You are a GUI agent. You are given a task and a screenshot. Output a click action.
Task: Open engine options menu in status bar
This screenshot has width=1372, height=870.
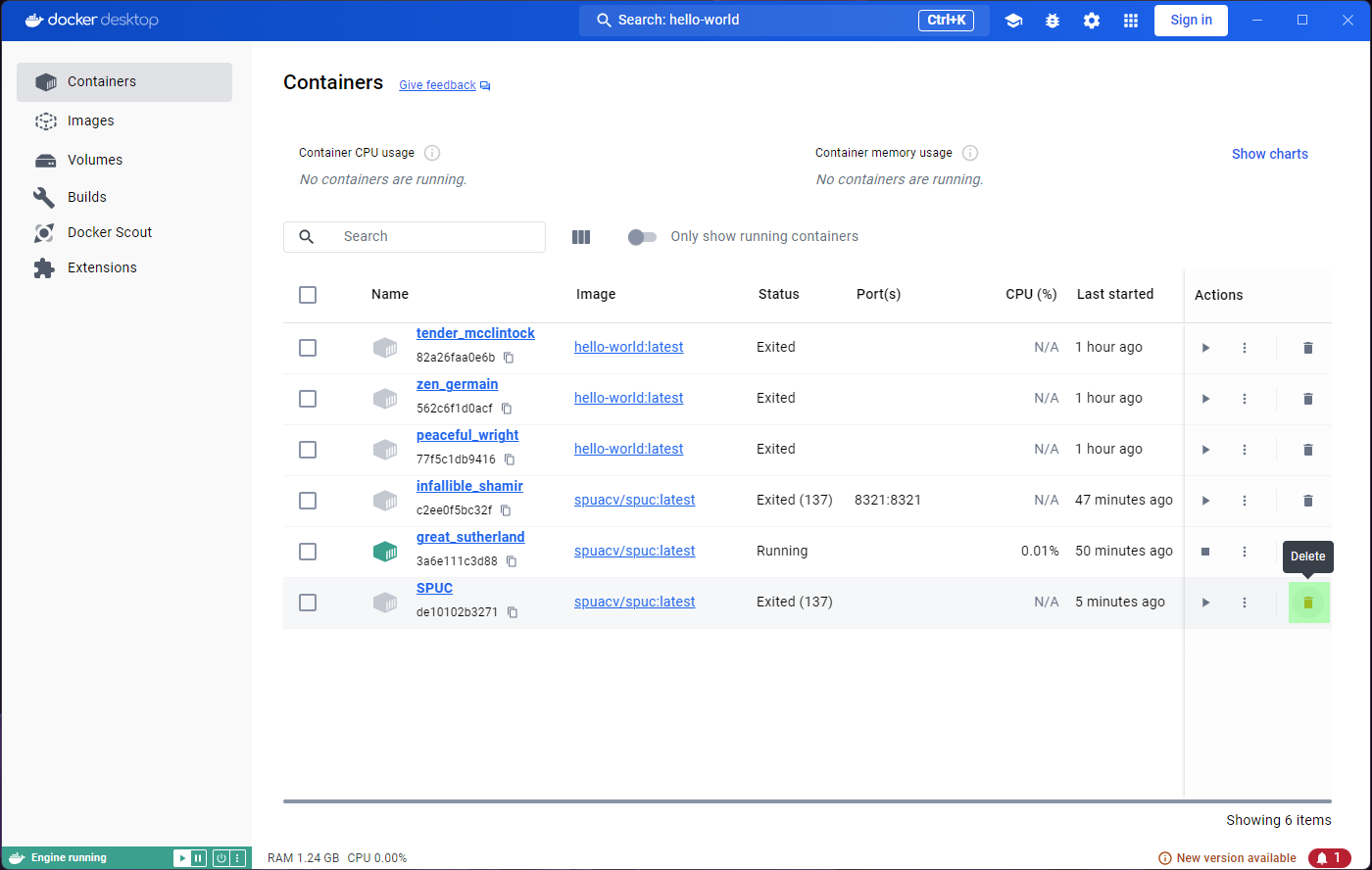tap(237, 858)
